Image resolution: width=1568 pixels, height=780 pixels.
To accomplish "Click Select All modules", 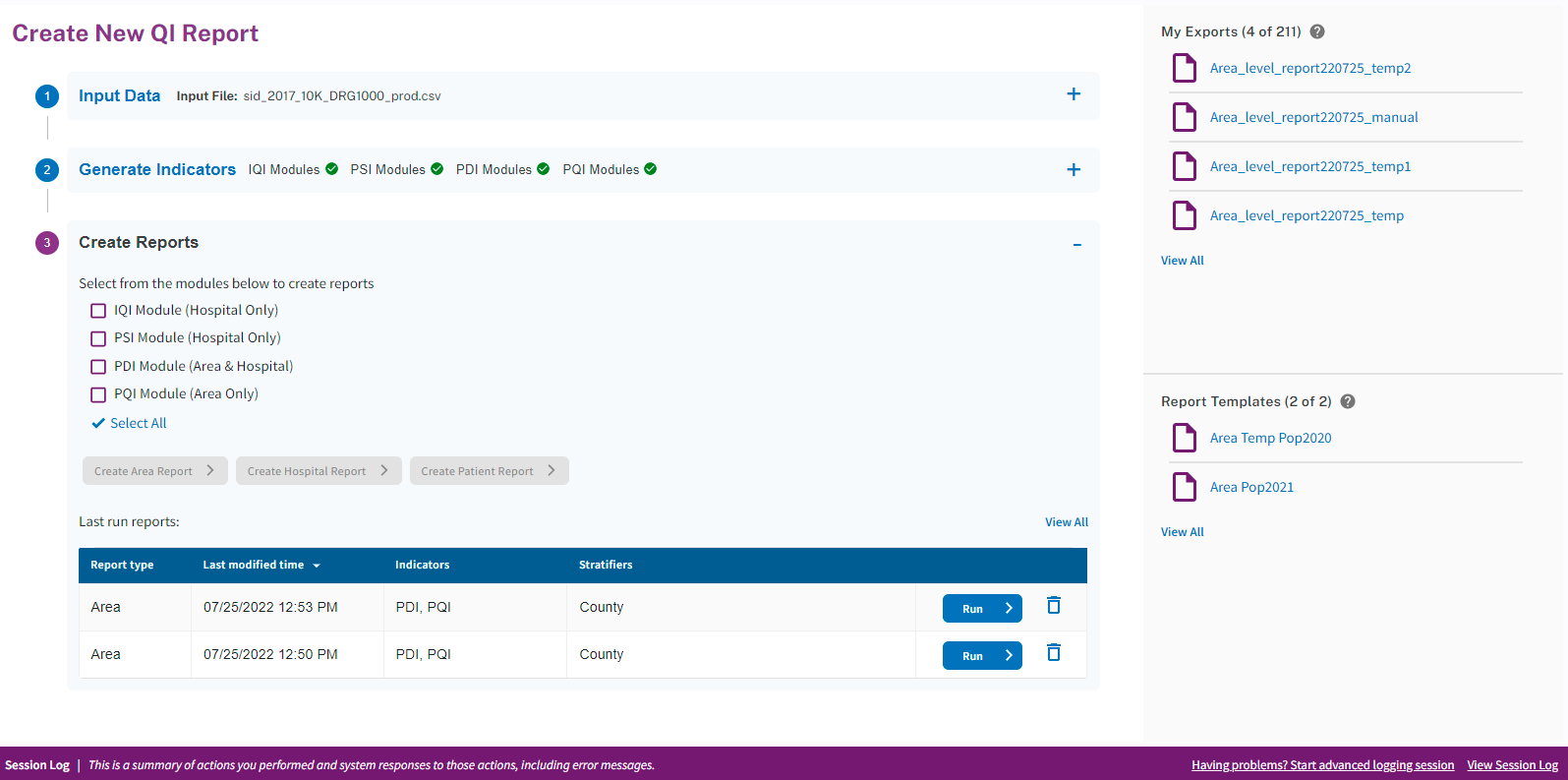I will [137, 423].
